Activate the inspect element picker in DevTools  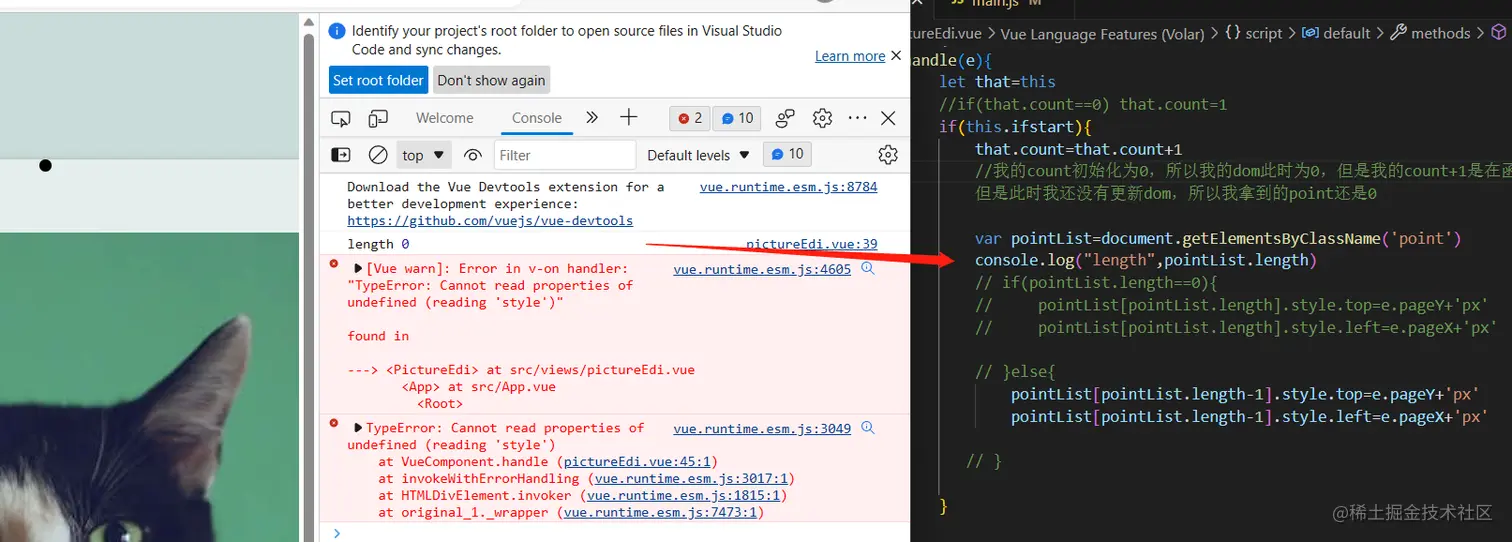pos(341,118)
